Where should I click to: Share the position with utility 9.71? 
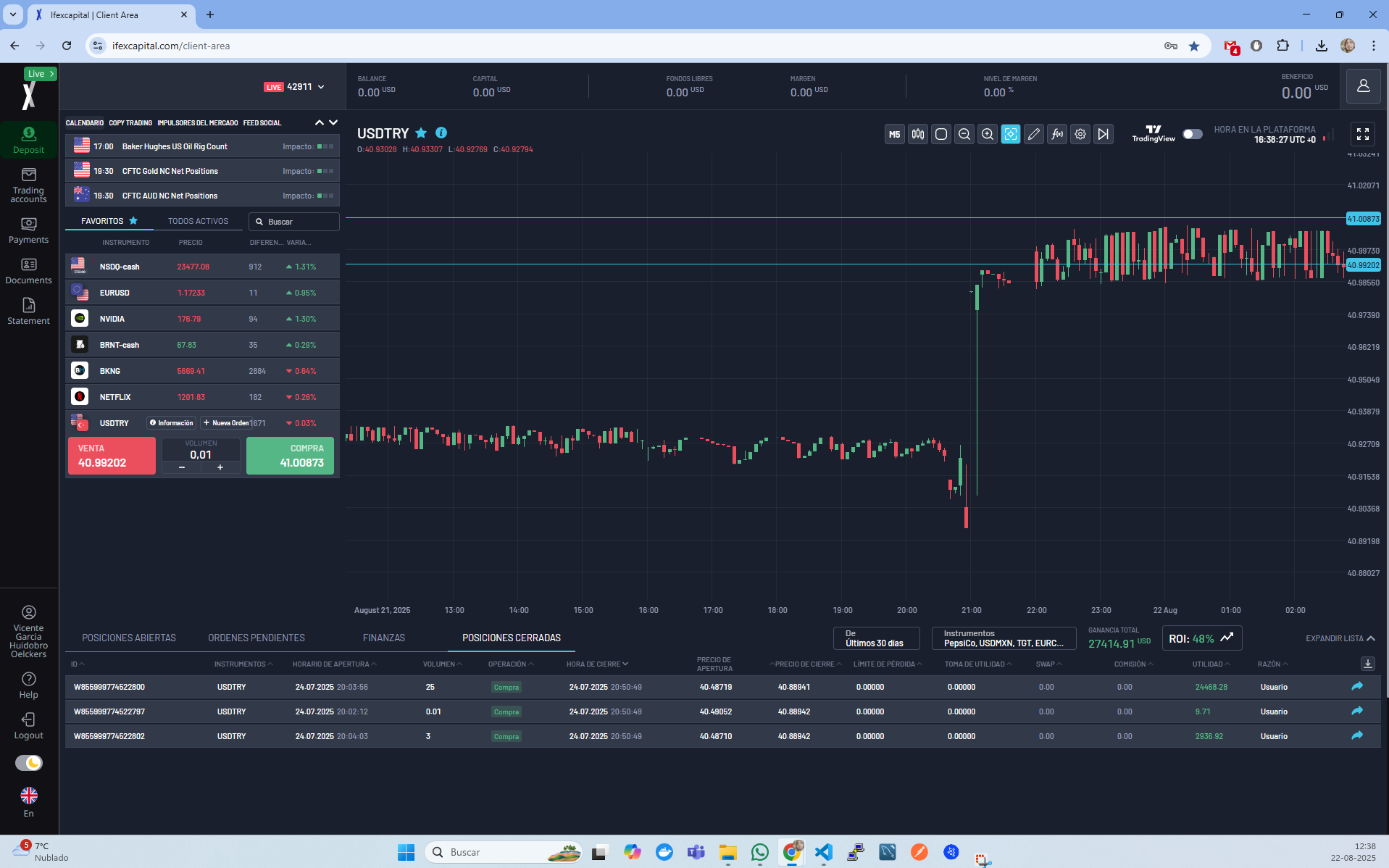(x=1357, y=711)
